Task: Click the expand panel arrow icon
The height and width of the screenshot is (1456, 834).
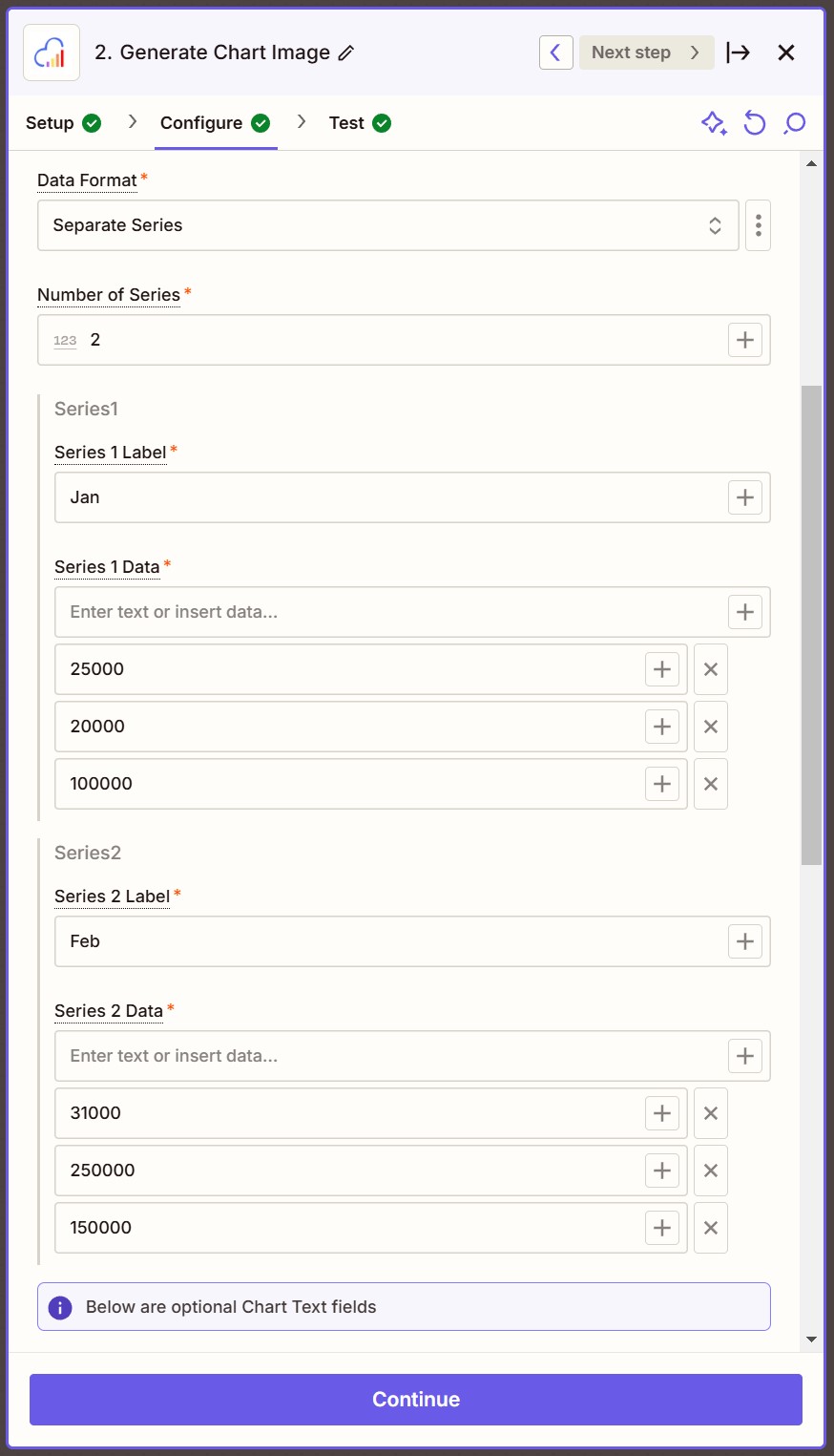Action: click(738, 53)
